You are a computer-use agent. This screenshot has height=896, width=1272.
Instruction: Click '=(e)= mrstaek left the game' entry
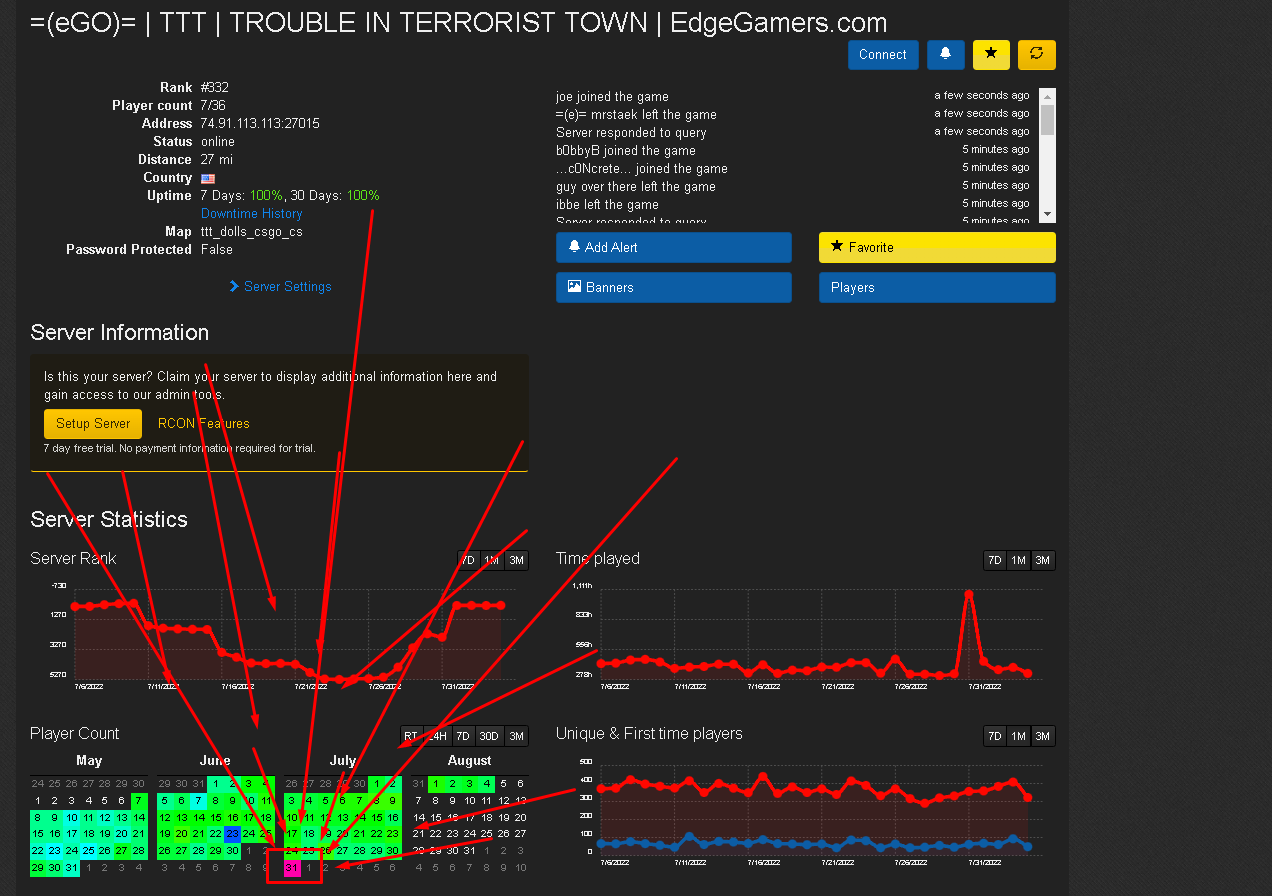pyautogui.click(x=636, y=115)
